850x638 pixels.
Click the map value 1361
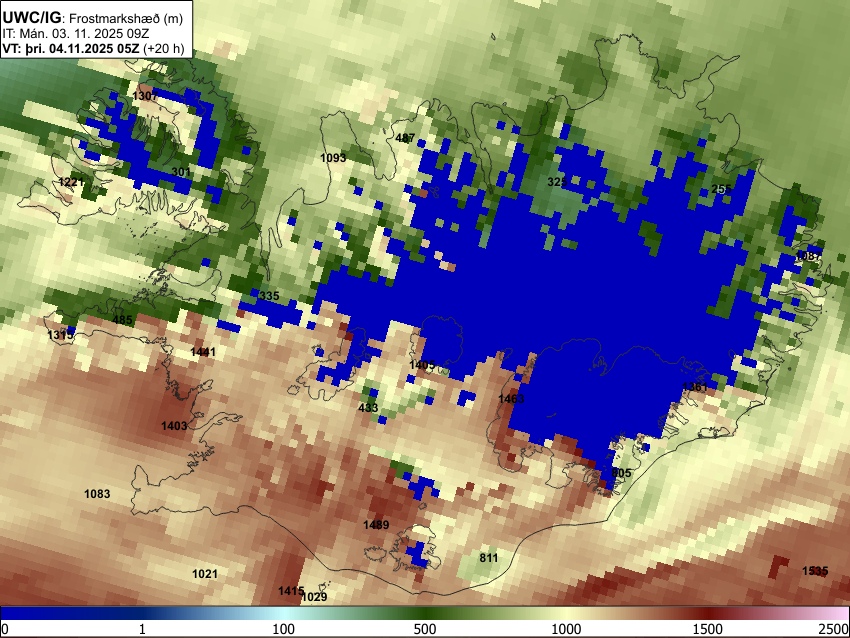coord(694,386)
